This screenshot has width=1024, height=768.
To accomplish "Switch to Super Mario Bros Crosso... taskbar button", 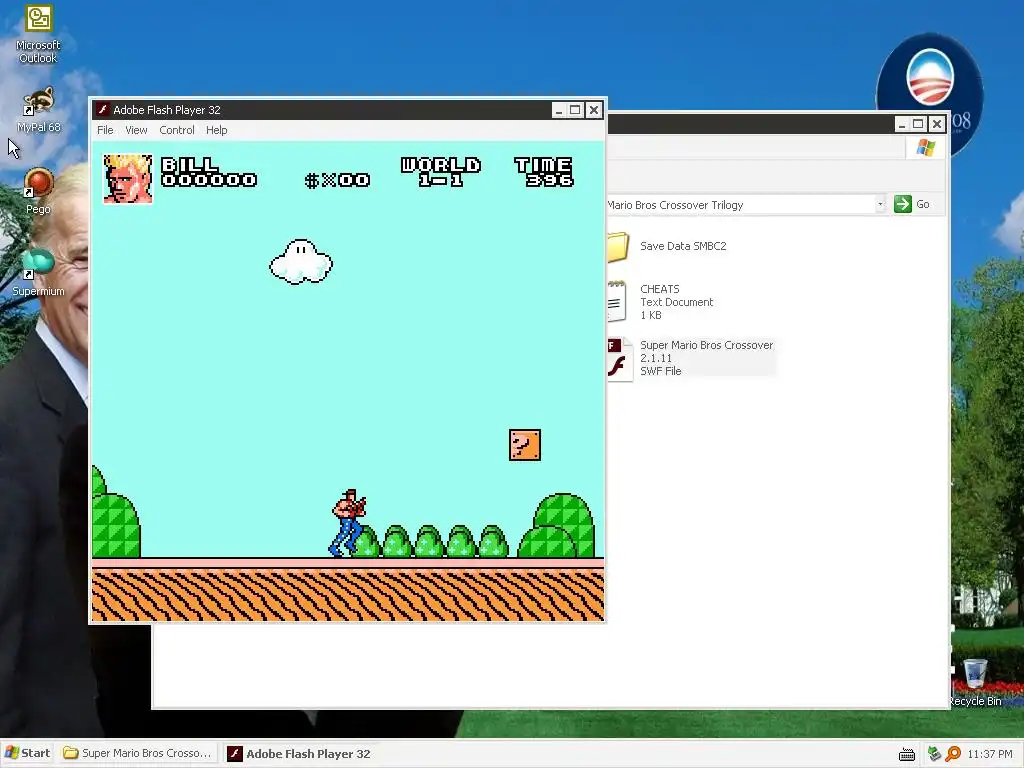I will click(x=138, y=753).
